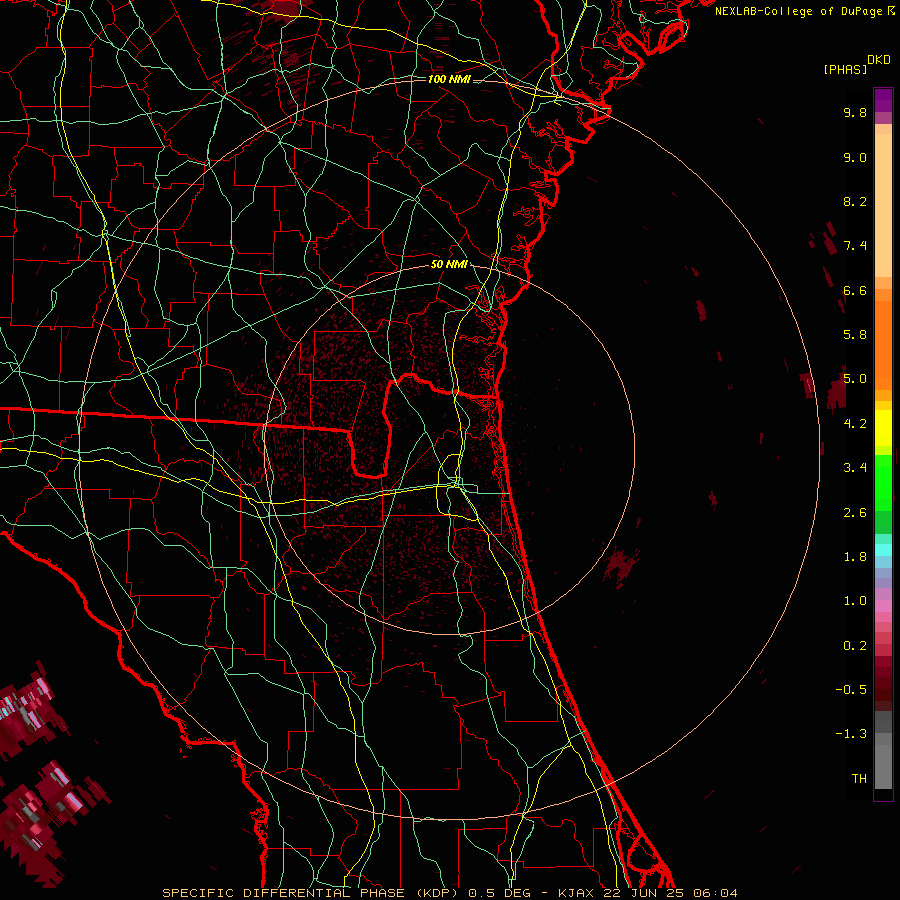Pick the pink segment of the color bar
900x900 pixels.
(883, 606)
